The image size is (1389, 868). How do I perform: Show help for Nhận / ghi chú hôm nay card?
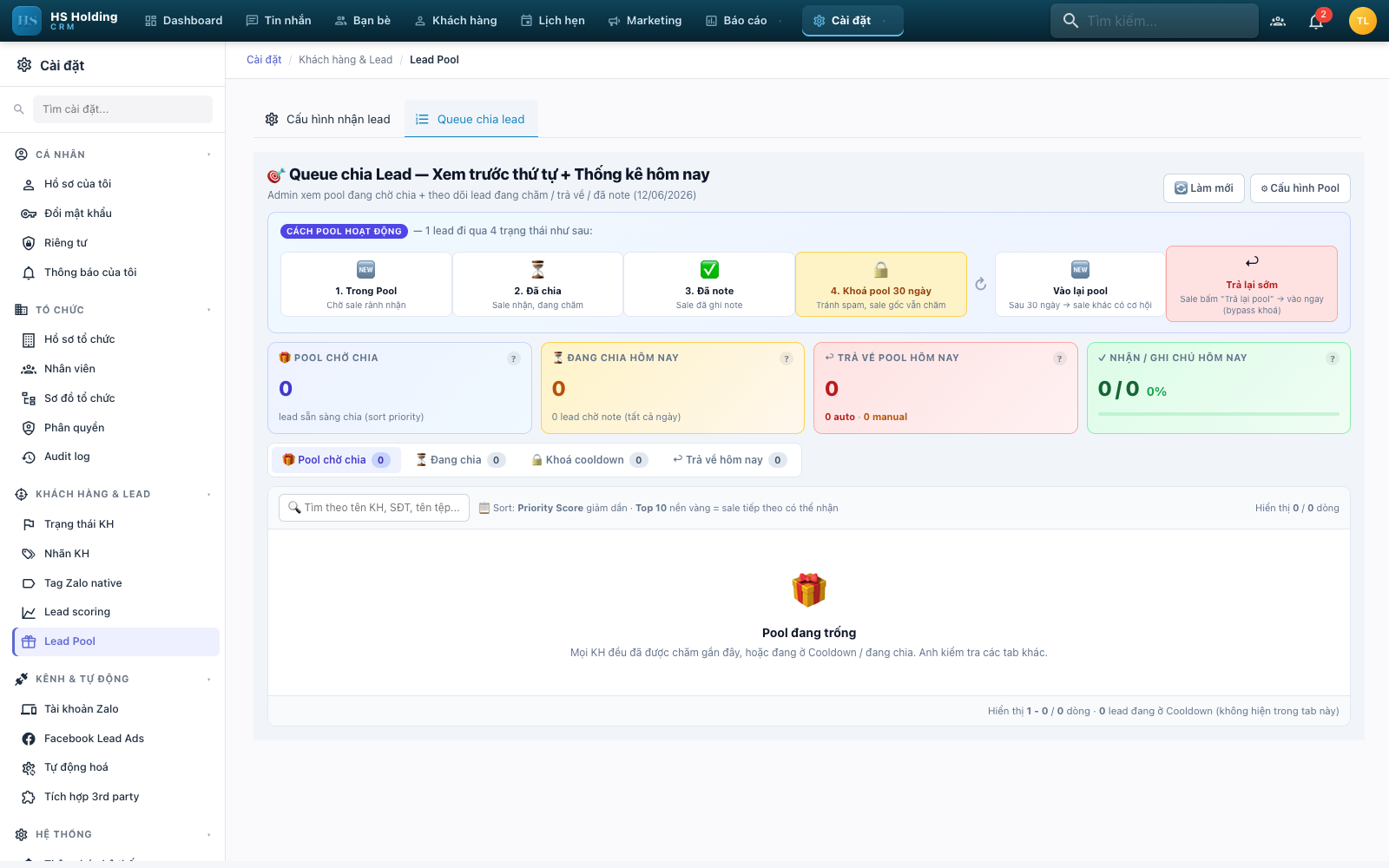click(x=1333, y=358)
